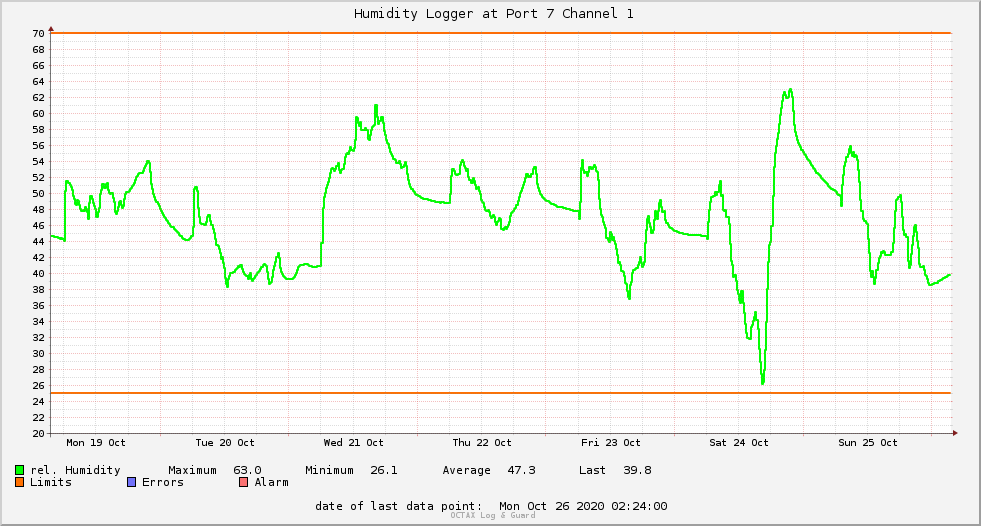Click the Last value 39.8
The width and height of the screenshot is (981, 526).
pyautogui.click(x=637, y=470)
